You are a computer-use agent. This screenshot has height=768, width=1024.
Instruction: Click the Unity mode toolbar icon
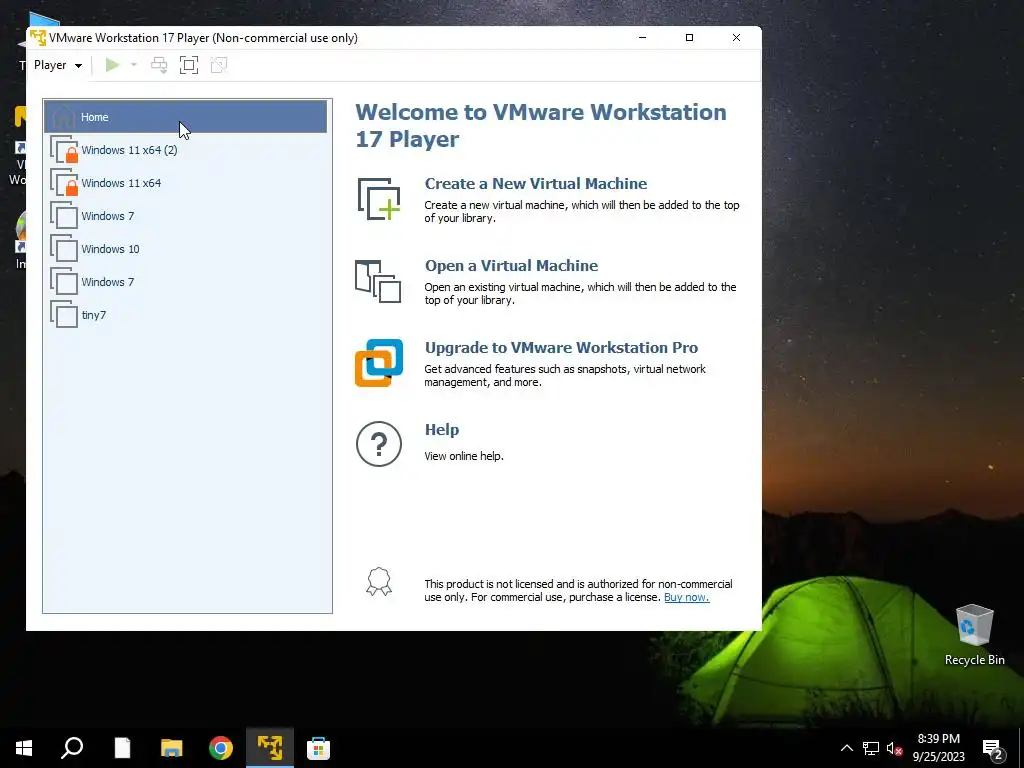tap(219, 65)
